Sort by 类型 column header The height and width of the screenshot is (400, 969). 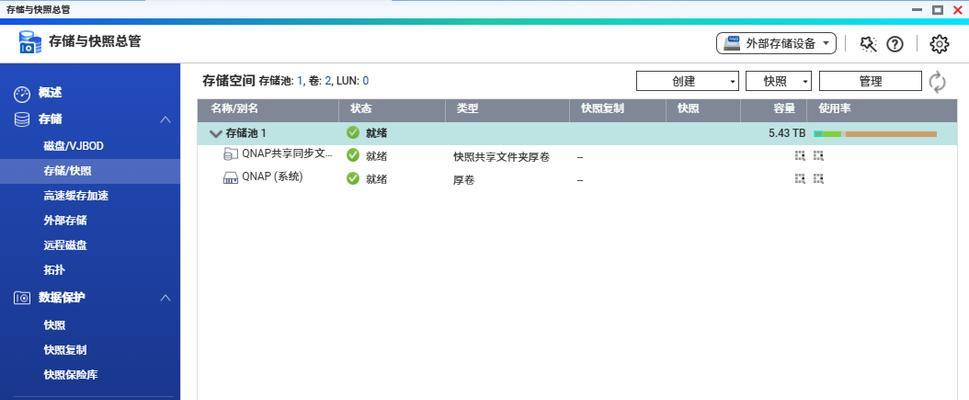click(x=507, y=110)
